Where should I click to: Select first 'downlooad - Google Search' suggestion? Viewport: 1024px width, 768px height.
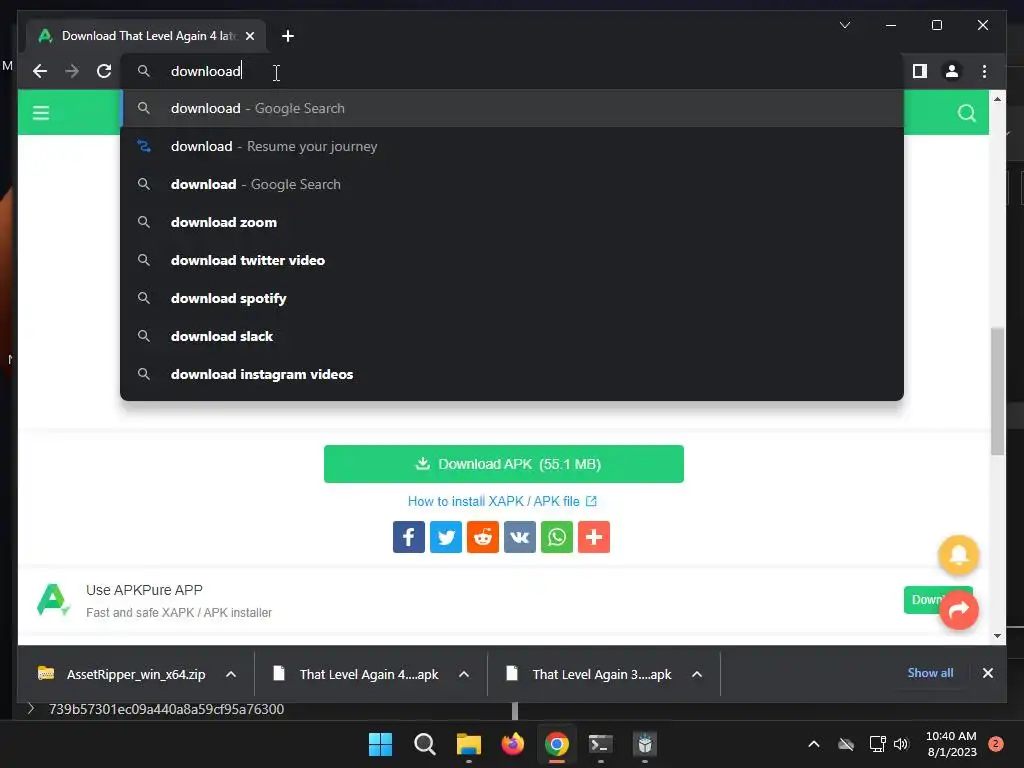[512, 108]
